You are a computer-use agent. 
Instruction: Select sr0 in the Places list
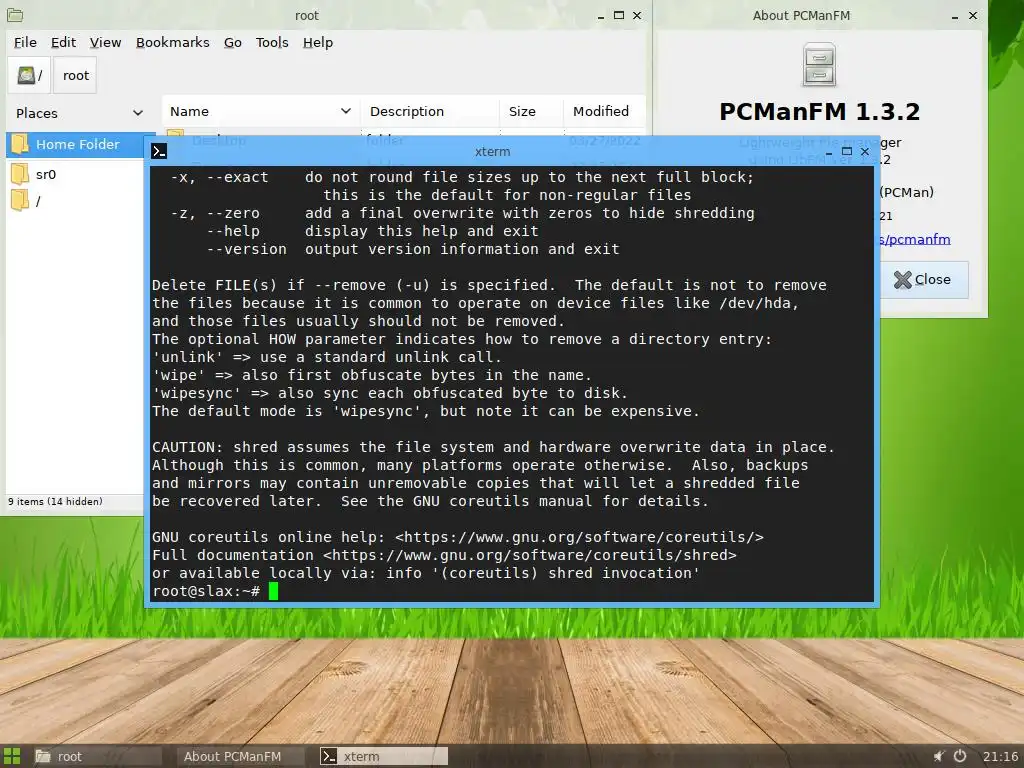(46, 174)
